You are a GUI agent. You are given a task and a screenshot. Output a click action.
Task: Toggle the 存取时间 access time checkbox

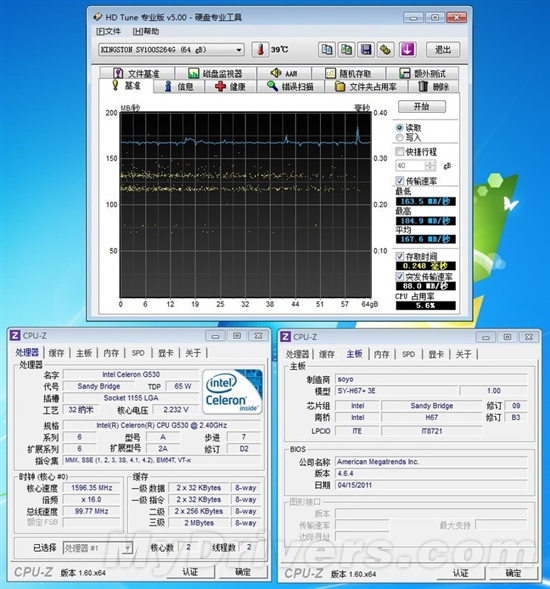[x=400, y=257]
